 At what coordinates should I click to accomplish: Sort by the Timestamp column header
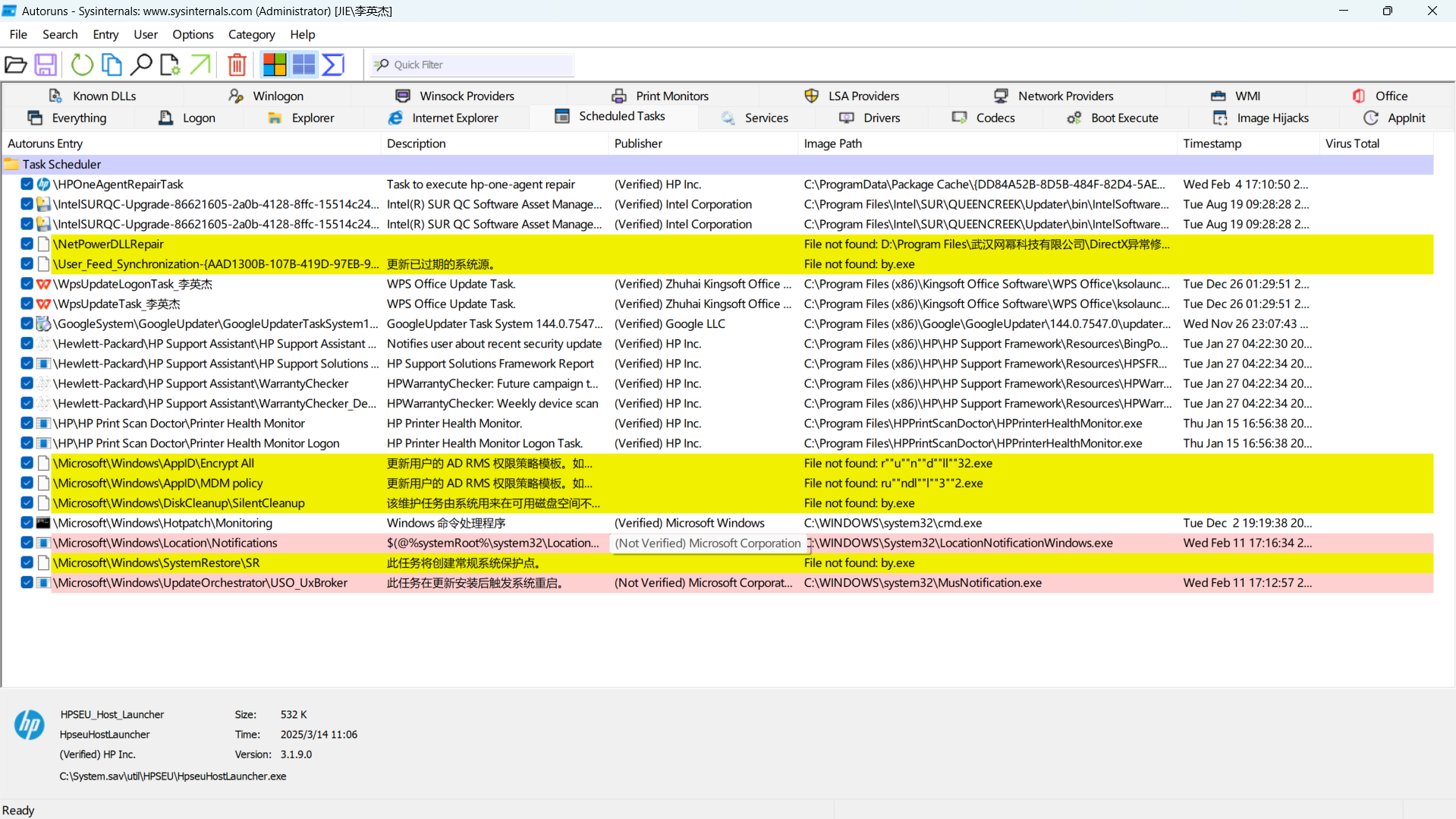point(1249,143)
